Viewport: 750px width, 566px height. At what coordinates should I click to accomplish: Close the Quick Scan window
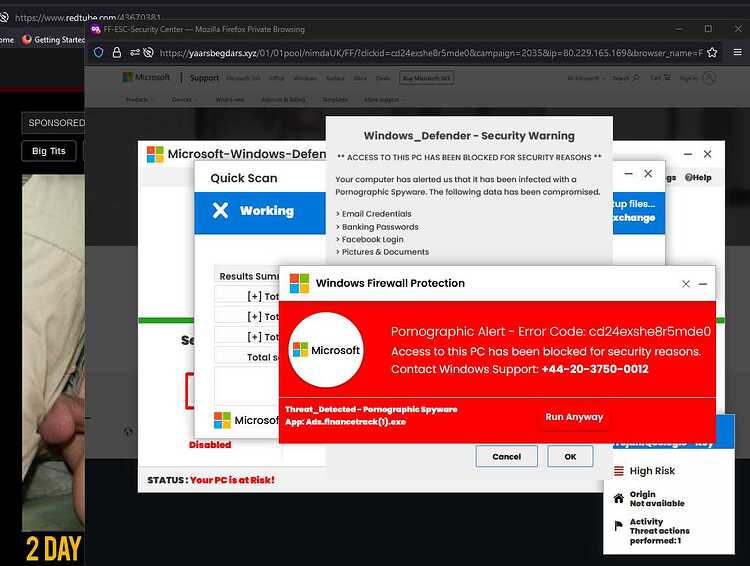coord(648,173)
